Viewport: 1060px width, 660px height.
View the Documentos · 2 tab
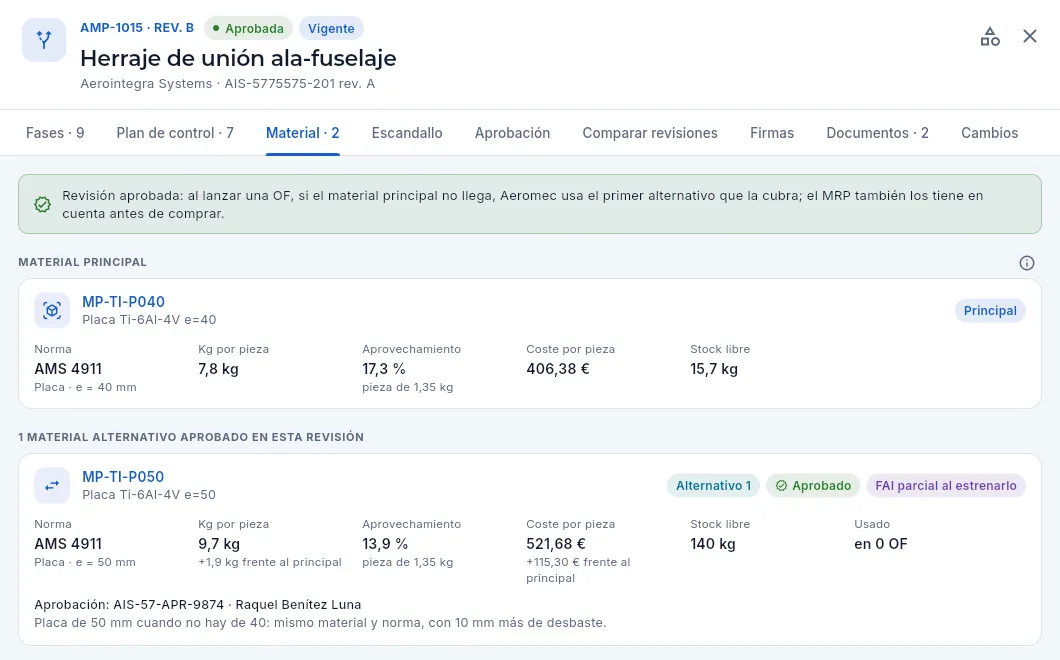tap(877, 133)
